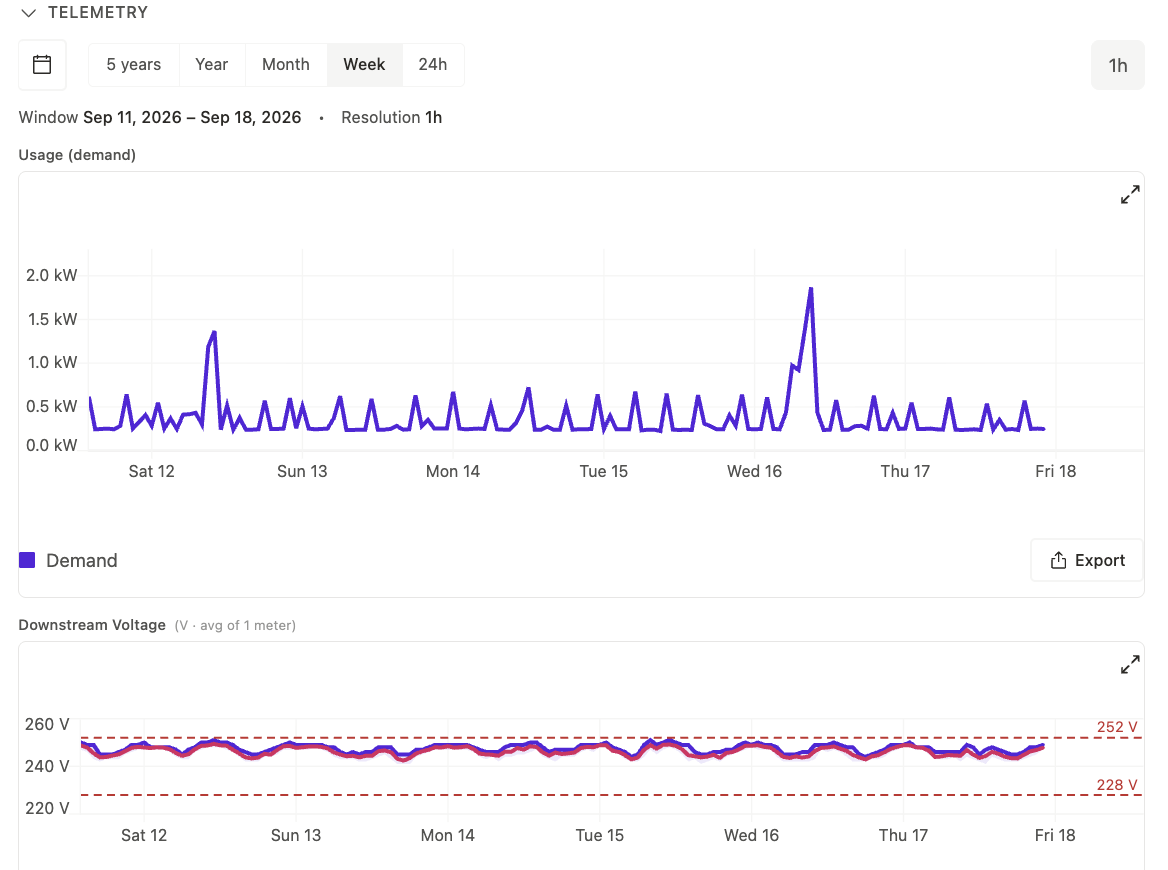Select the 24h range
The height and width of the screenshot is (870, 1168).
pos(433,65)
